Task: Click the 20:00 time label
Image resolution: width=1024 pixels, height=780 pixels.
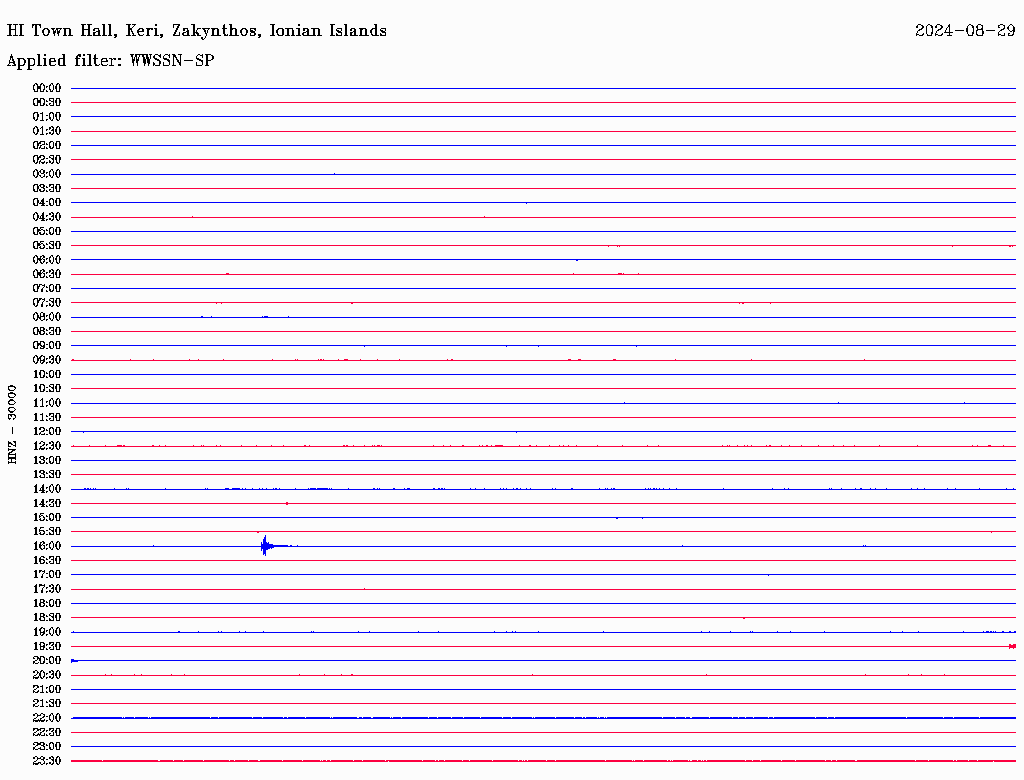Action: click(x=47, y=660)
